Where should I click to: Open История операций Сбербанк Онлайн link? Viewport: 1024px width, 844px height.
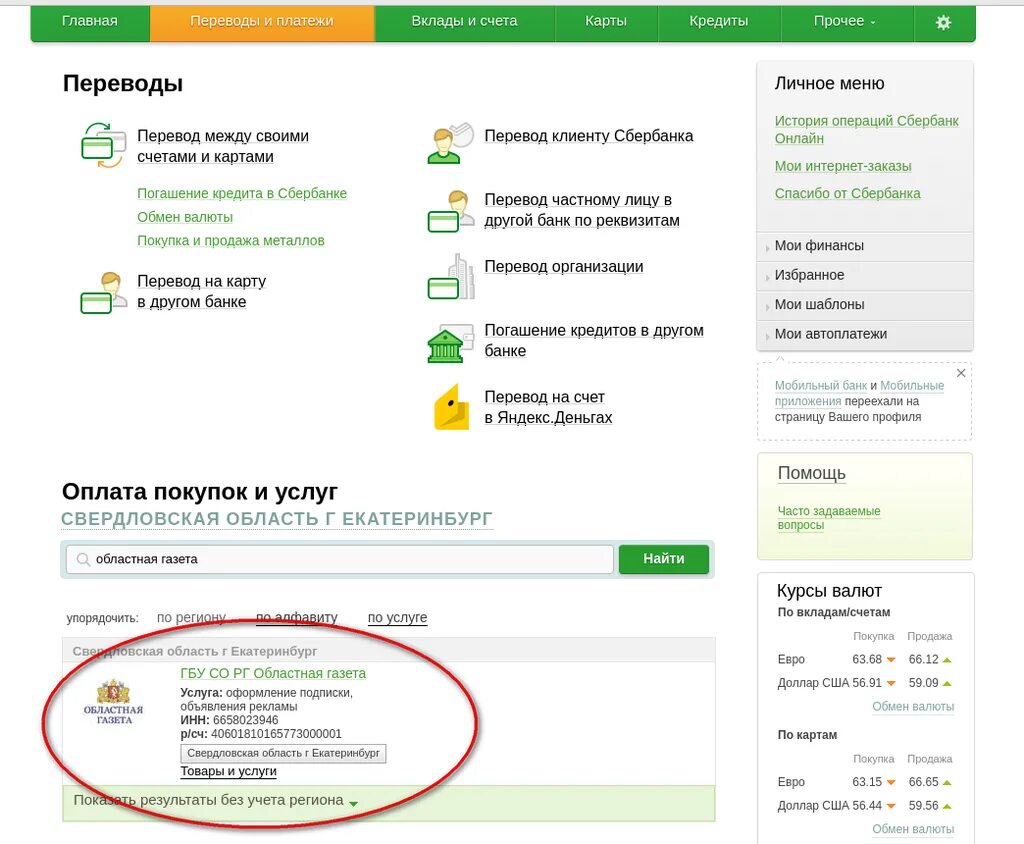pyautogui.click(x=867, y=129)
